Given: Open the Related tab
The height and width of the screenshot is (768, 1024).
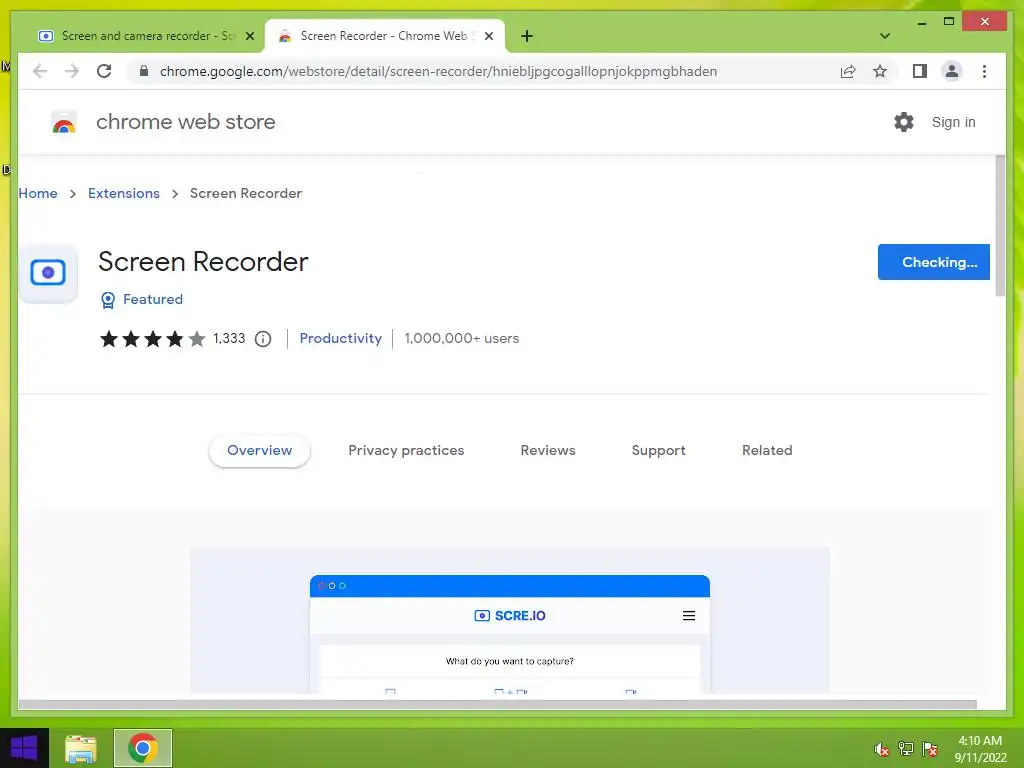Looking at the screenshot, I should point(767,451).
